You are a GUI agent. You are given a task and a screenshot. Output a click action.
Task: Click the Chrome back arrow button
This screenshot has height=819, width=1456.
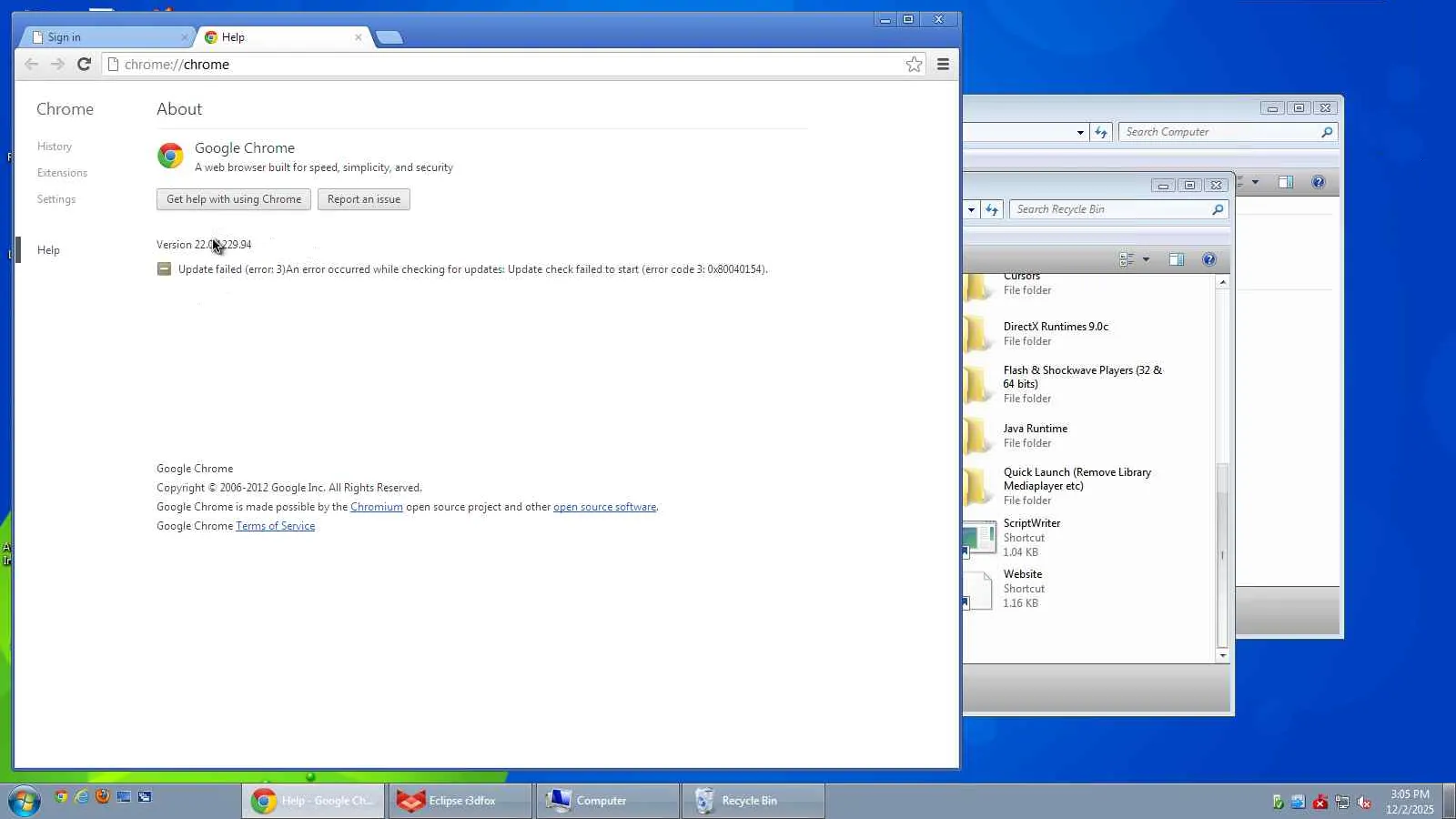click(x=31, y=64)
